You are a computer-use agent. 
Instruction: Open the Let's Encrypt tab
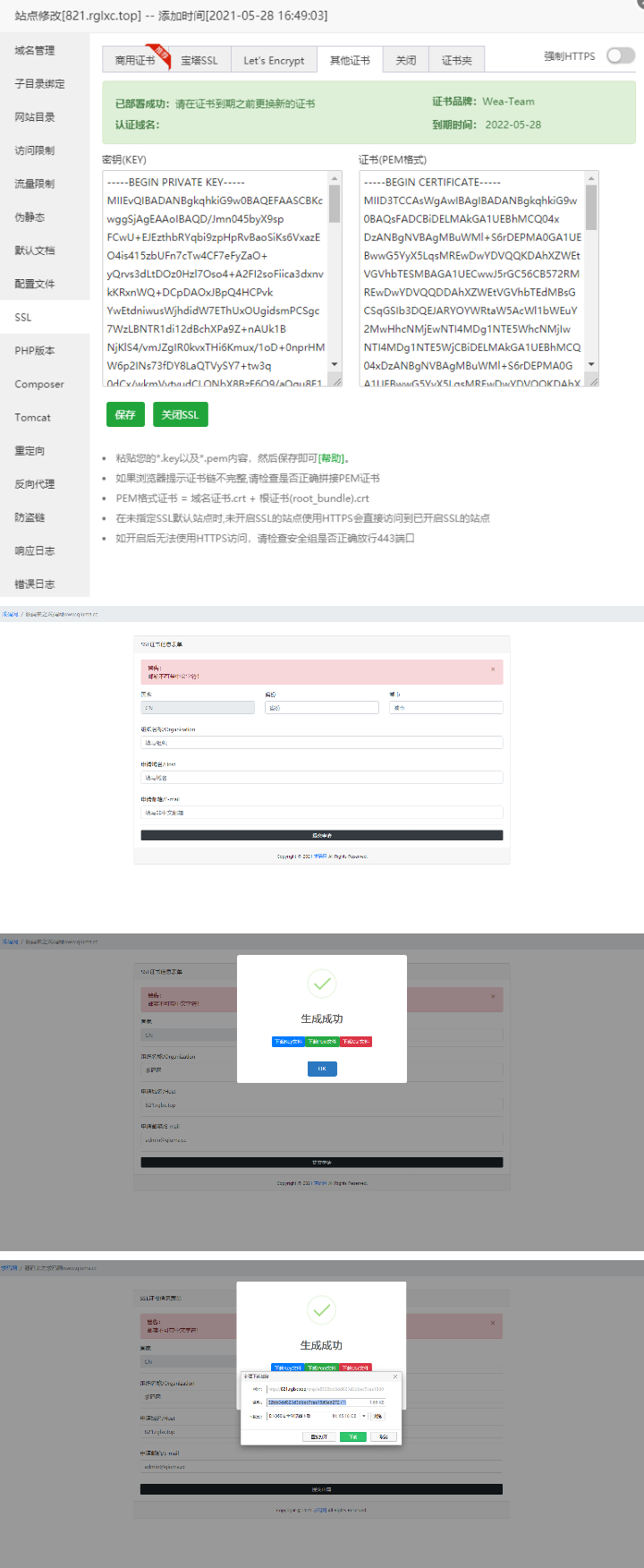point(274,60)
